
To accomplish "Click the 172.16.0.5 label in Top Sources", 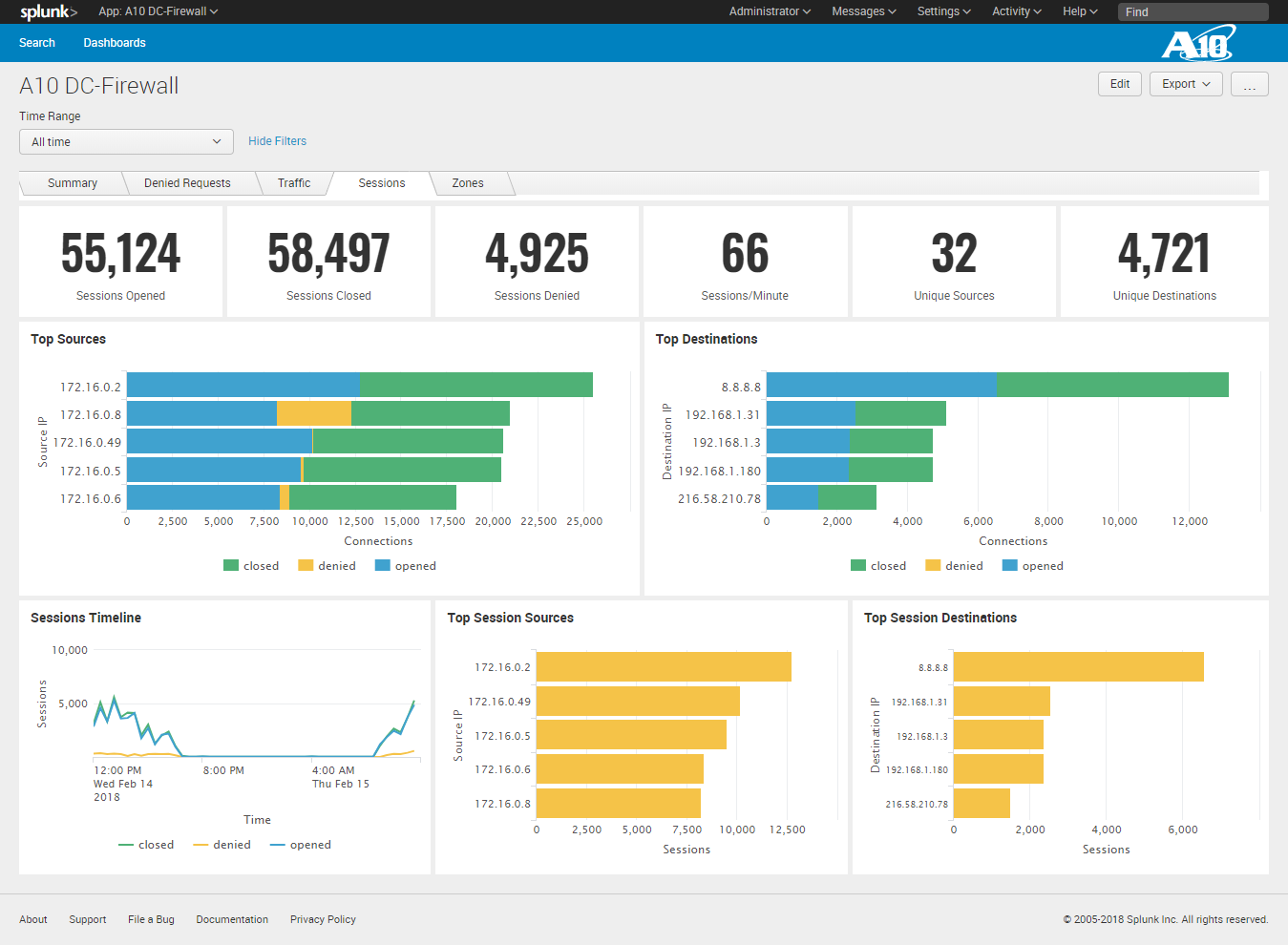I will click(x=91, y=471).
